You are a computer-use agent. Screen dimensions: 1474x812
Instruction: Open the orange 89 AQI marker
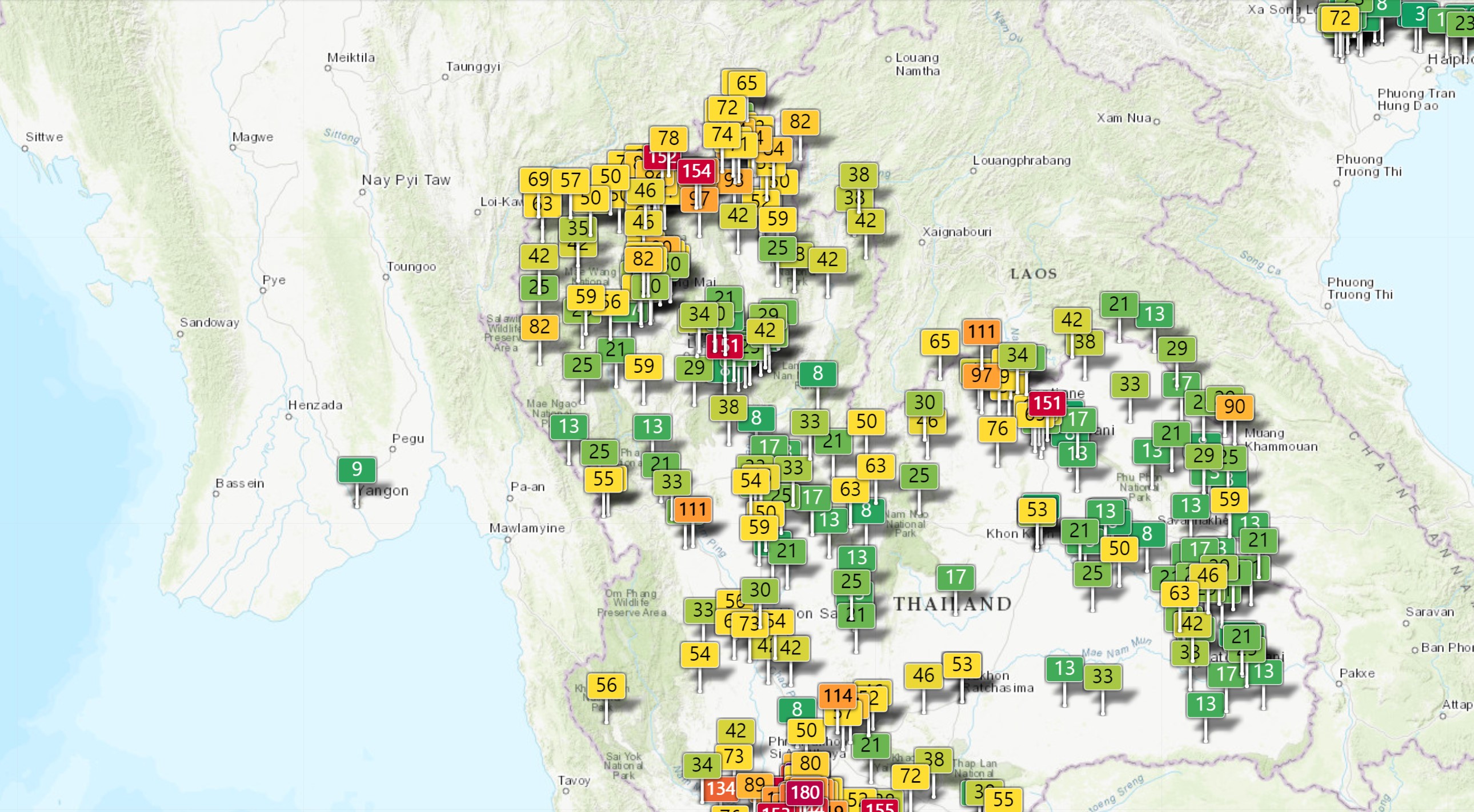[754, 784]
